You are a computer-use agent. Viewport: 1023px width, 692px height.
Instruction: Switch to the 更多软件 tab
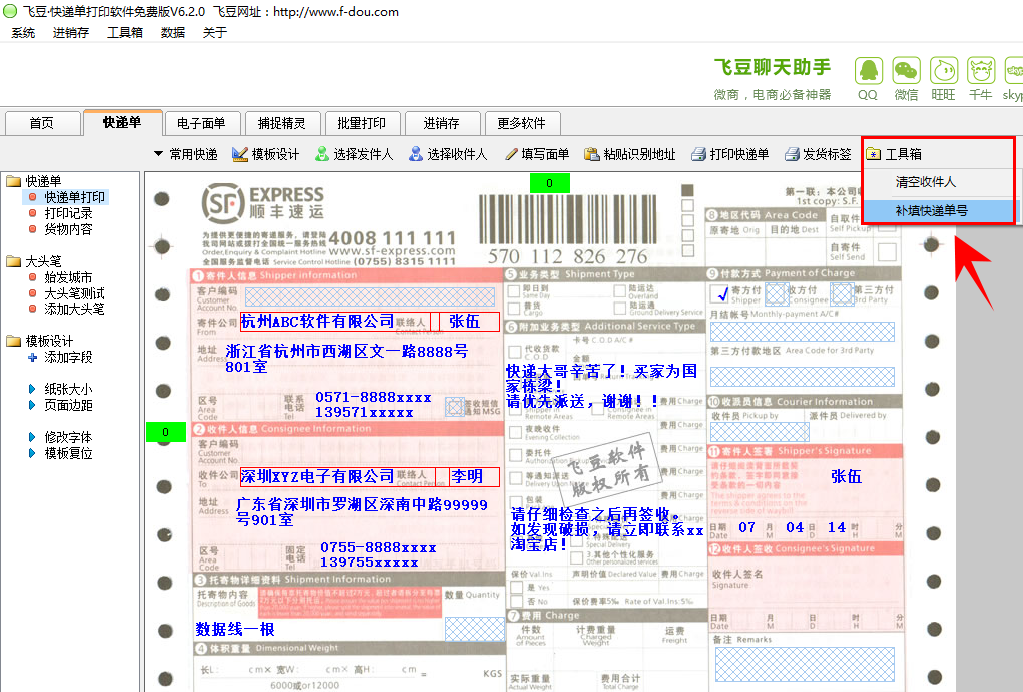521,123
